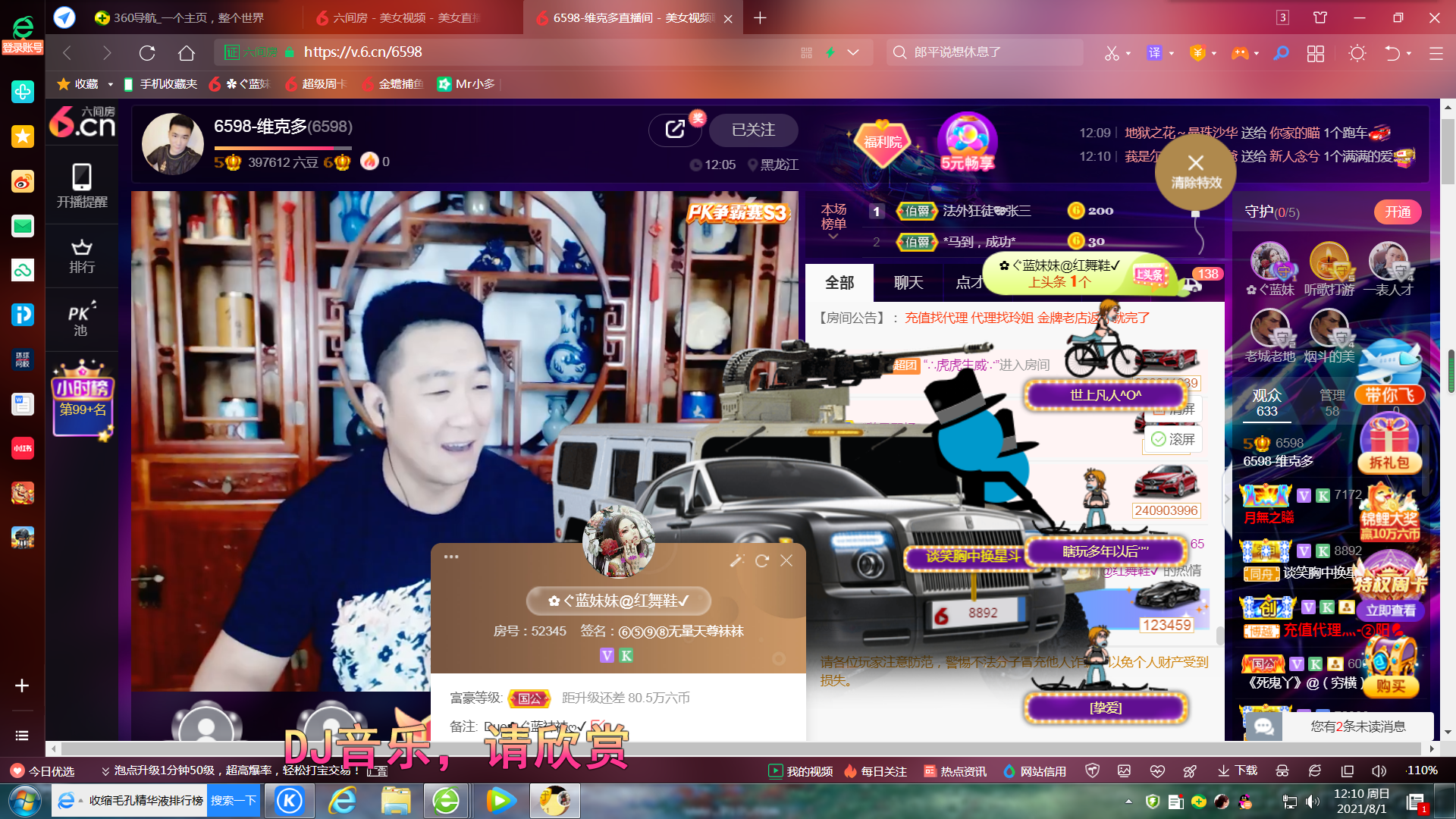Open the 拆礼包 gift box icon
Viewport: 1456px width, 819px height.
pyautogui.click(x=1389, y=445)
